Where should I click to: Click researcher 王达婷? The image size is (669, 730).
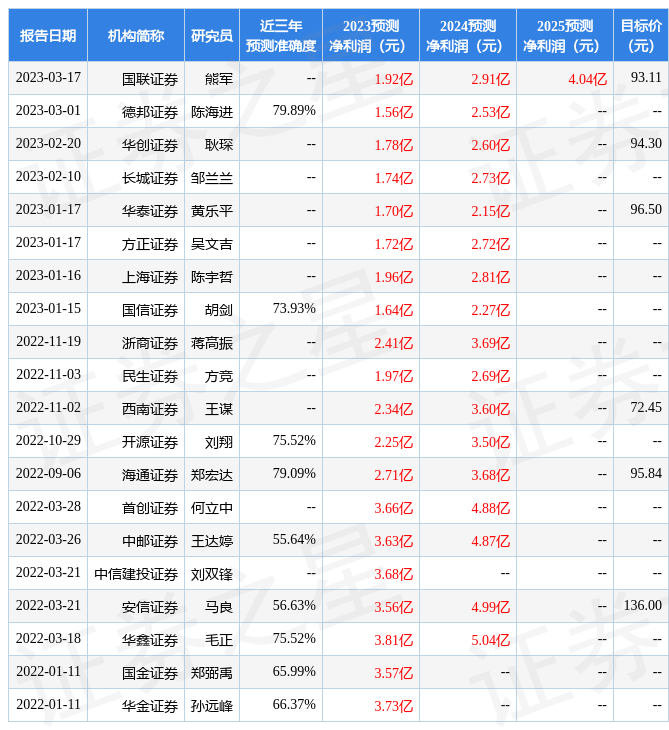pyautogui.click(x=212, y=541)
